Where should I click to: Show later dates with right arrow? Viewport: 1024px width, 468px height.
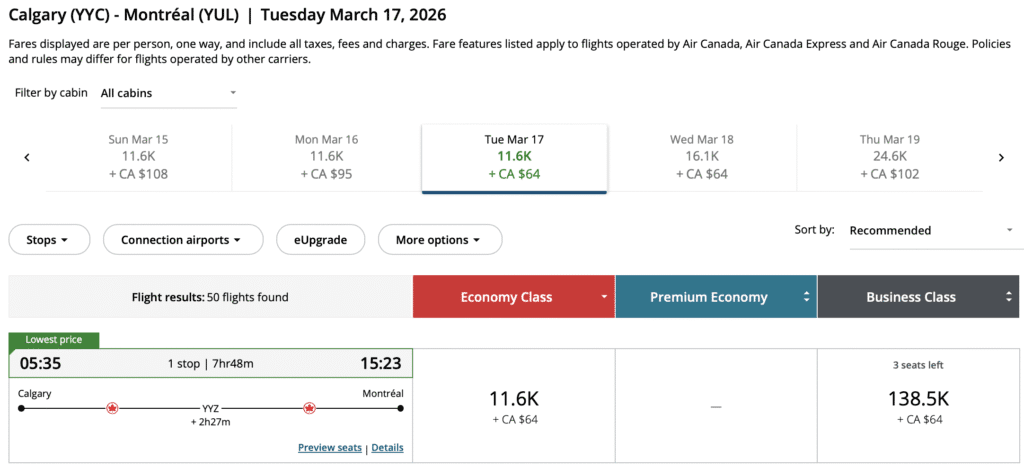pyautogui.click(x=1001, y=157)
